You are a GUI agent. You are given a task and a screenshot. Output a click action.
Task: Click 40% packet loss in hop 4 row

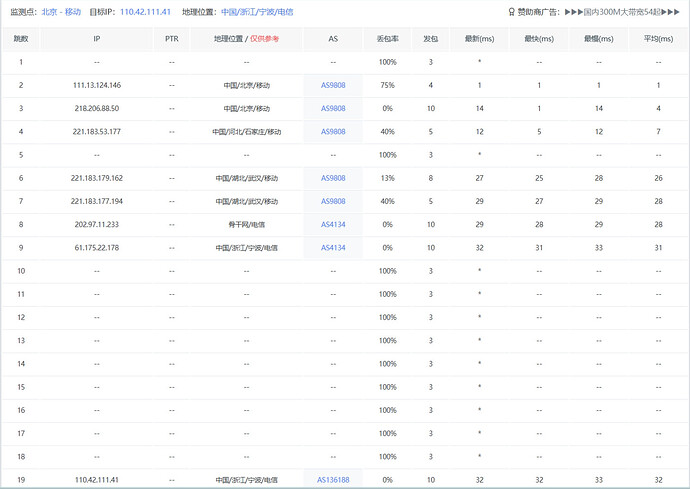coord(388,132)
